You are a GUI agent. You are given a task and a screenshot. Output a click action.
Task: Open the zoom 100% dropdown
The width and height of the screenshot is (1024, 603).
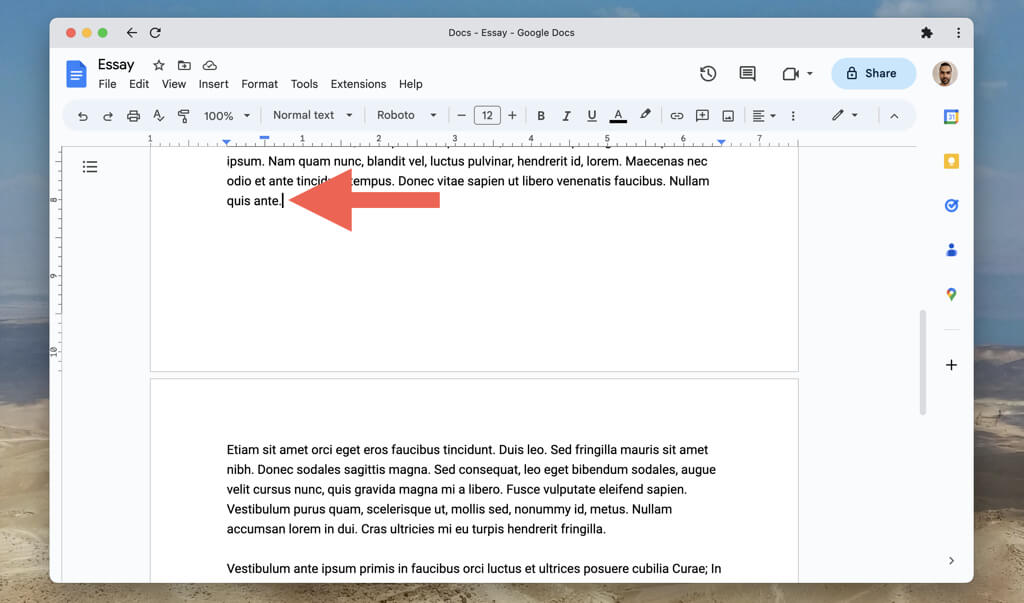click(x=227, y=116)
